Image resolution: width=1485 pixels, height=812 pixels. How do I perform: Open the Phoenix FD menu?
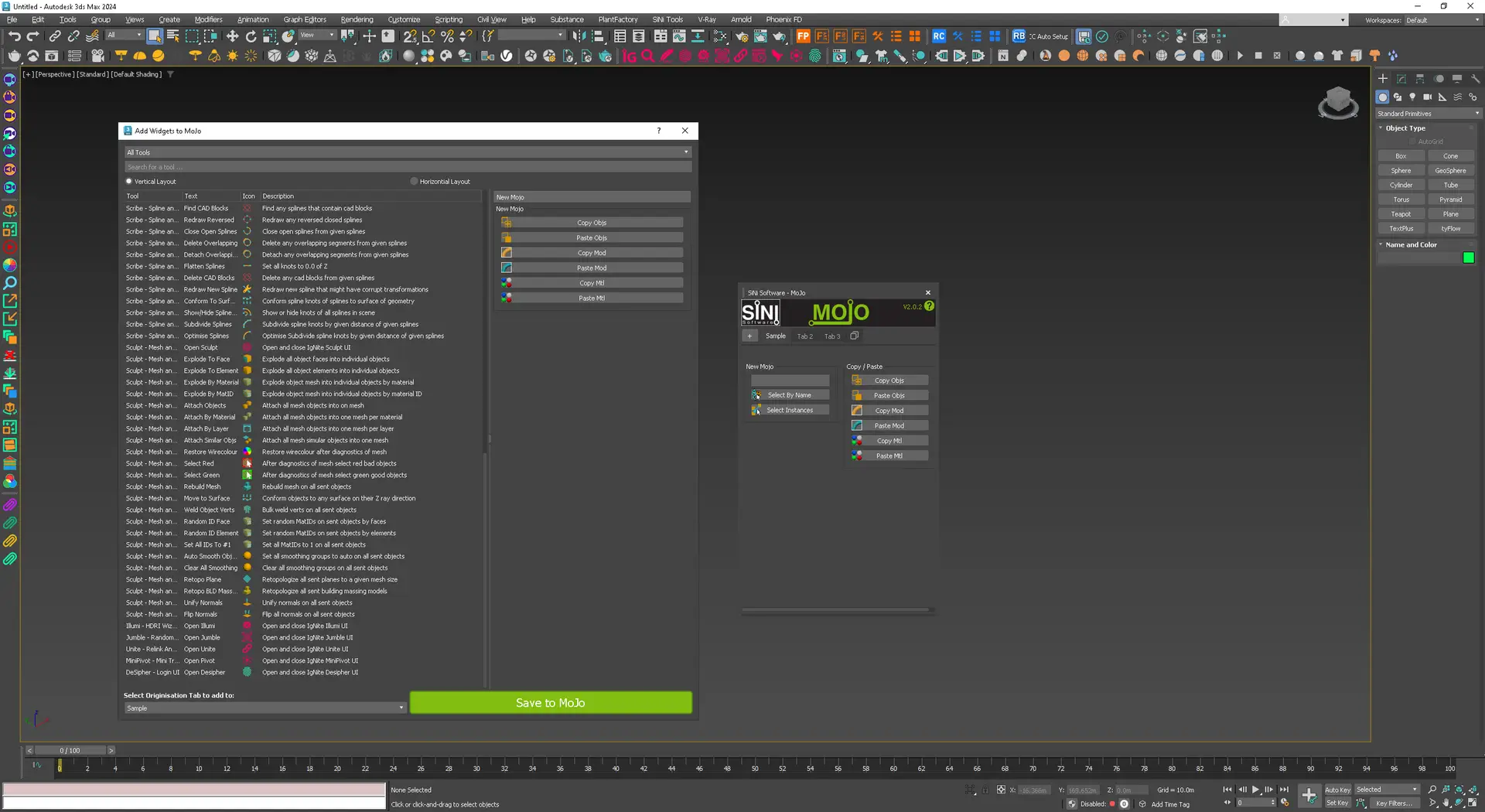pyautogui.click(x=783, y=19)
